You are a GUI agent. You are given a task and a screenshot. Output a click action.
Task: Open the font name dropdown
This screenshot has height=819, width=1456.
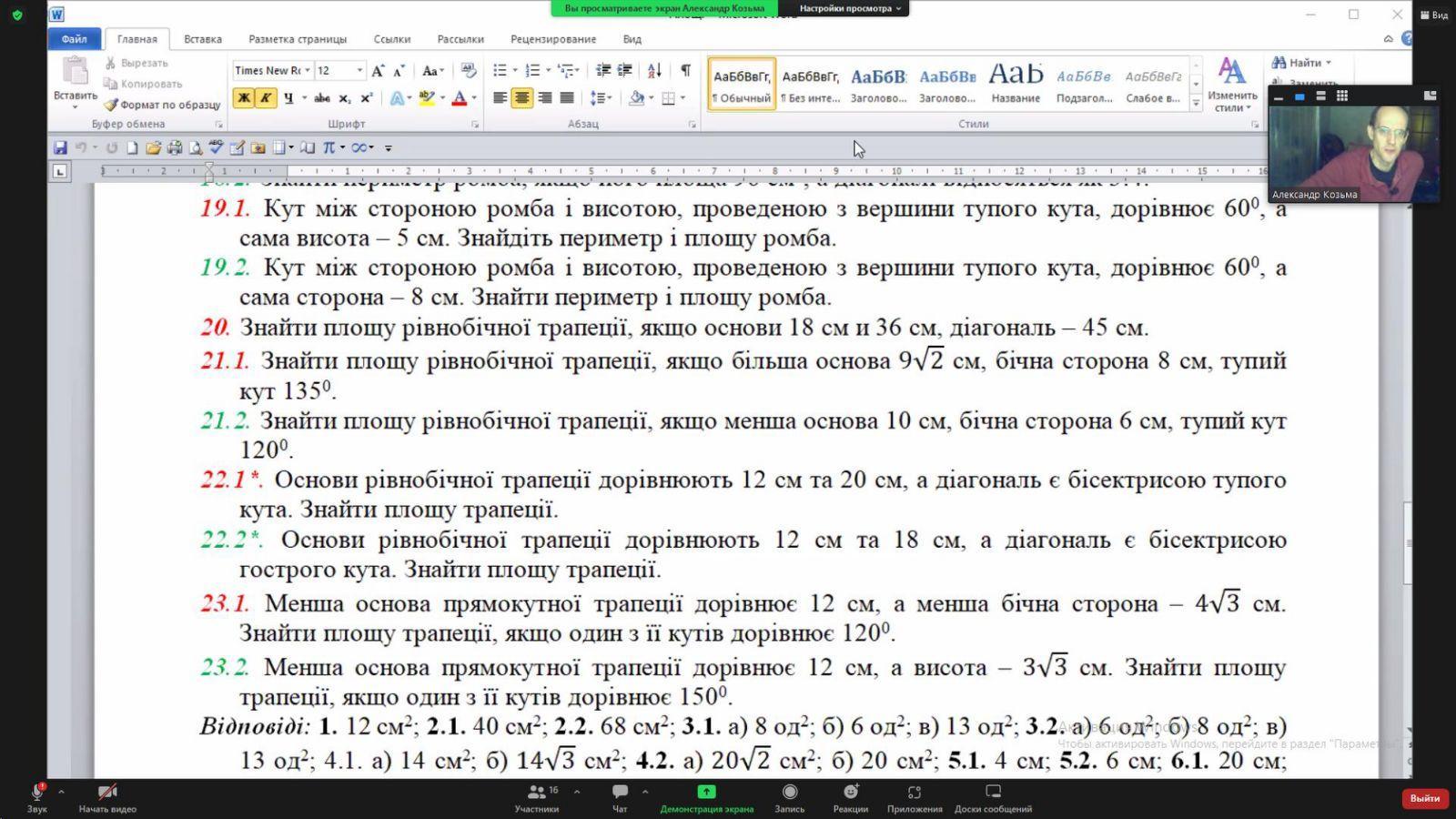tap(308, 70)
